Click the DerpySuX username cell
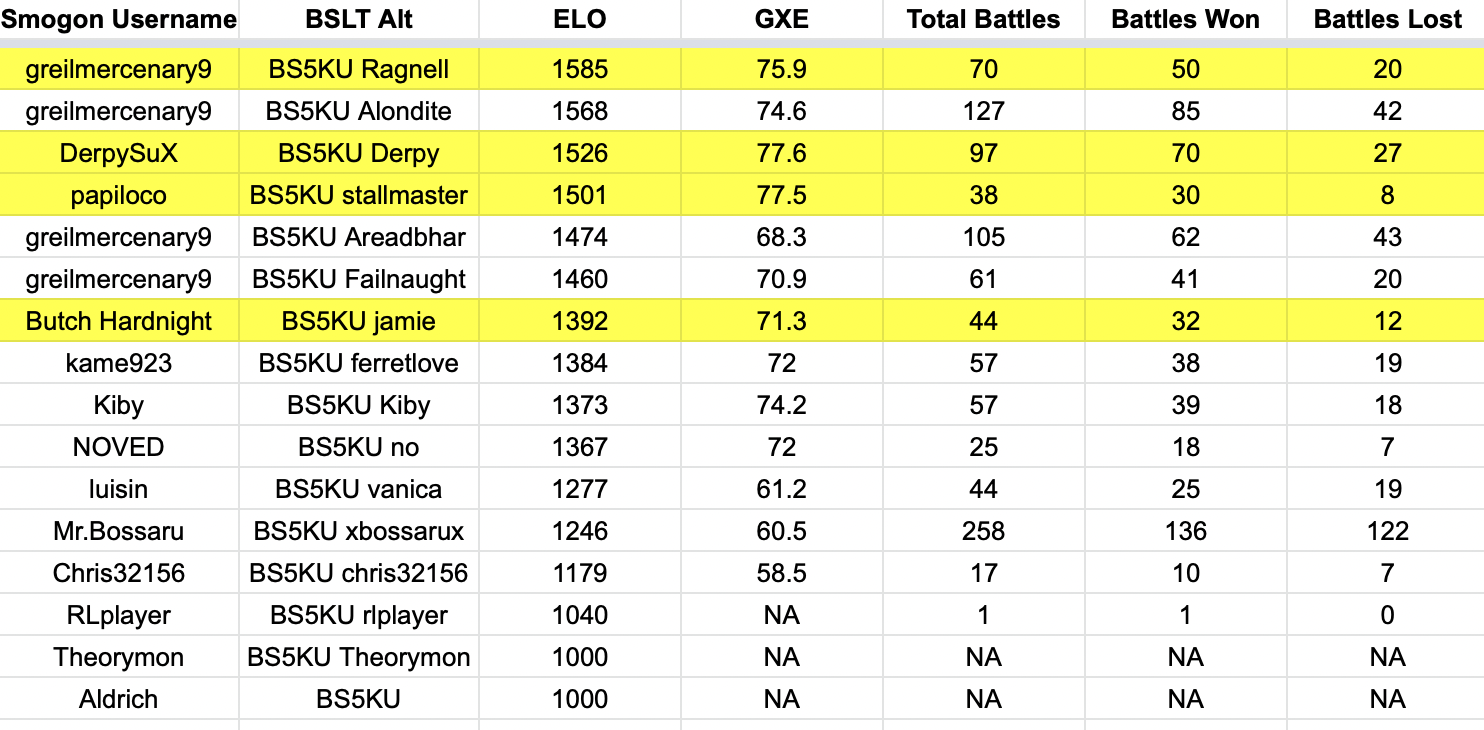This screenshot has height=730, width=1484. tap(119, 153)
